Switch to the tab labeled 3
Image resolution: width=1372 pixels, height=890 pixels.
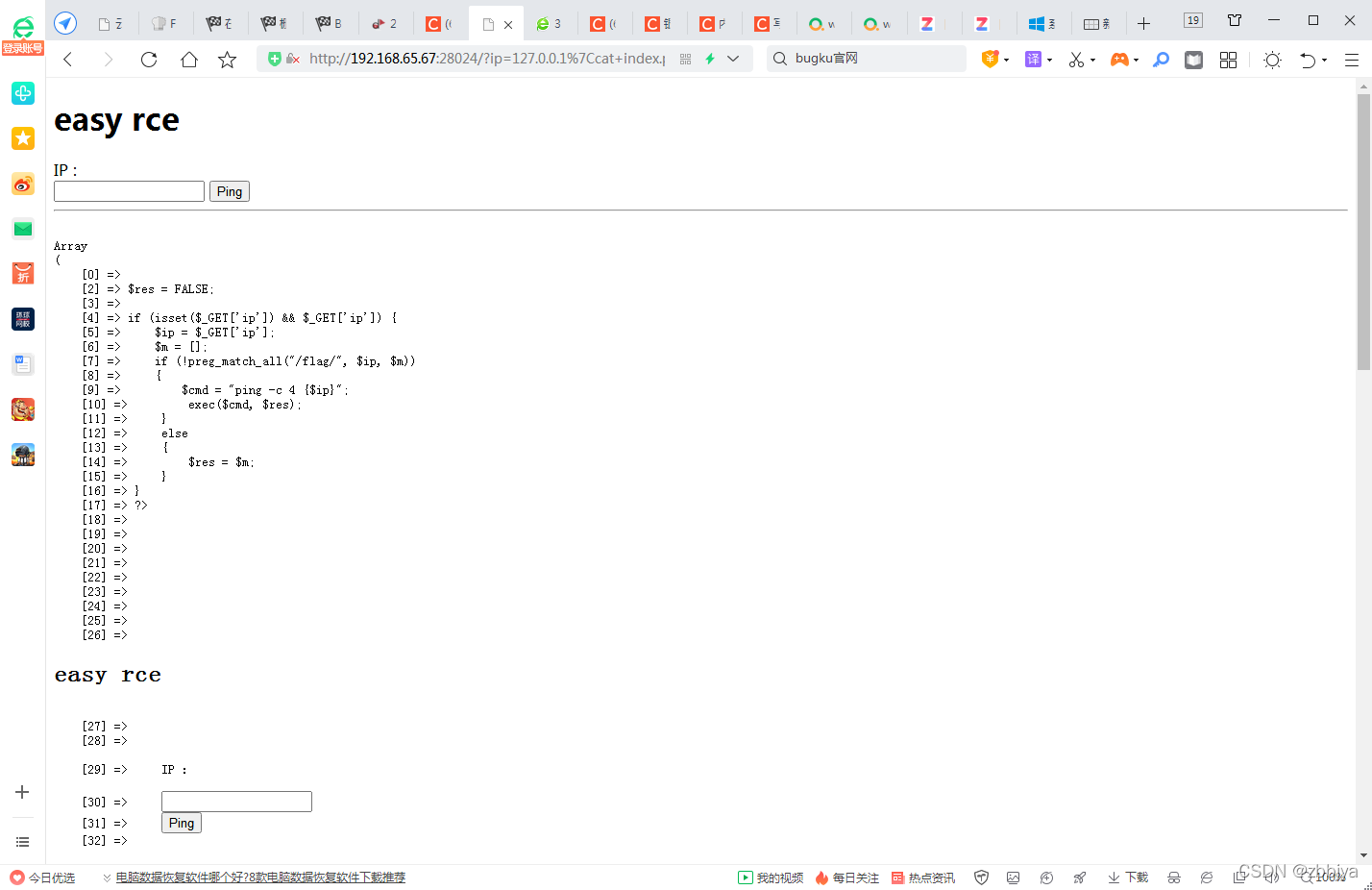coord(551,23)
